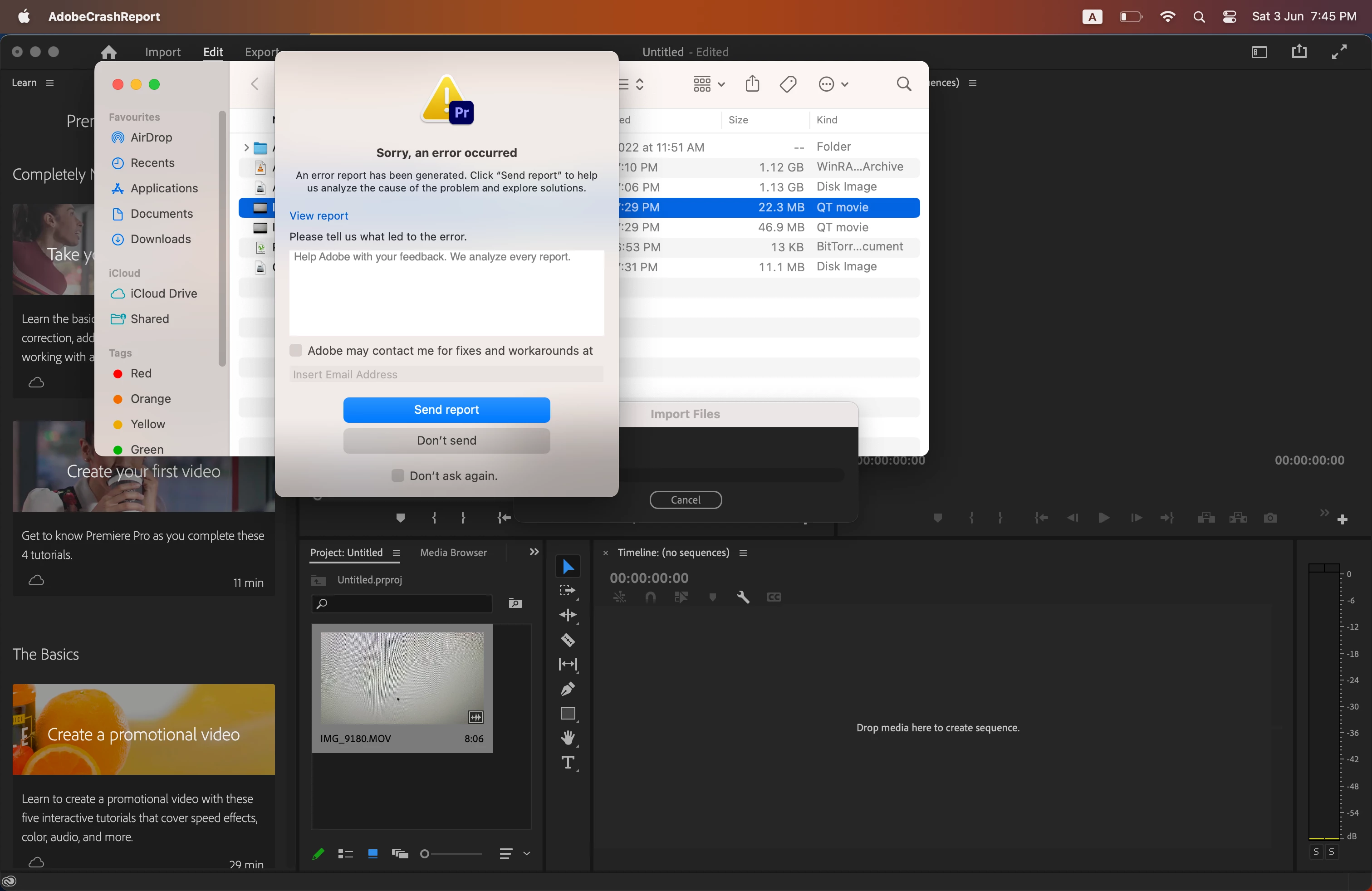Switch to the Media Browser tab
The height and width of the screenshot is (891, 1372).
453,552
